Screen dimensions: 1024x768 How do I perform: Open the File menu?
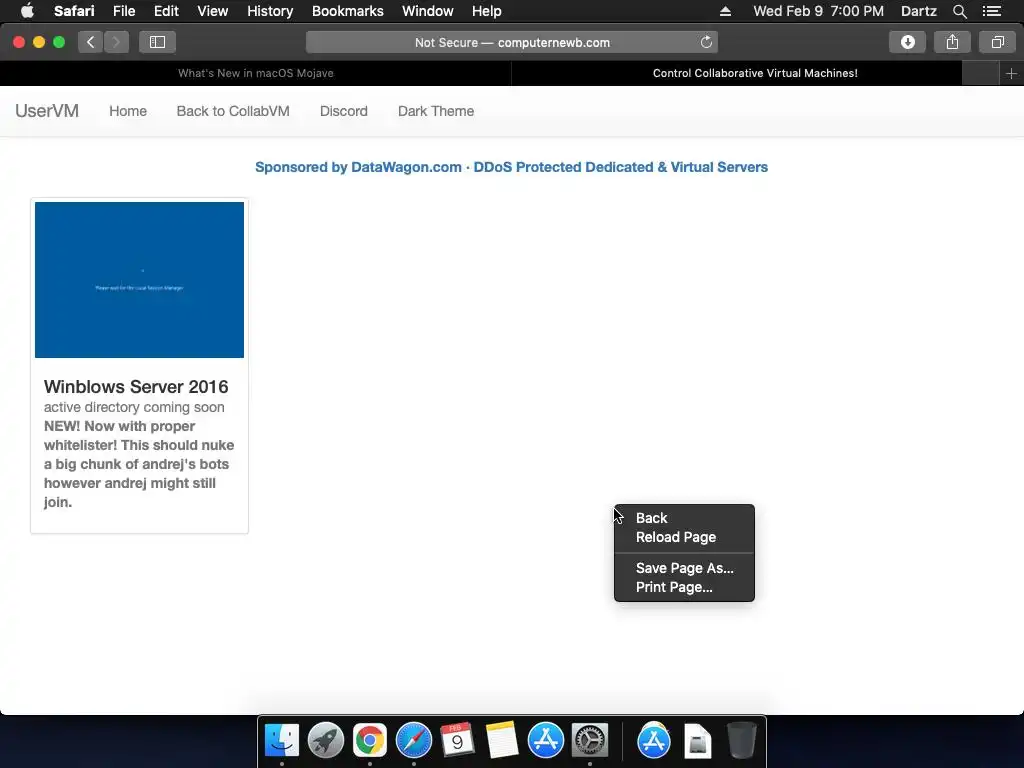coord(123,11)
